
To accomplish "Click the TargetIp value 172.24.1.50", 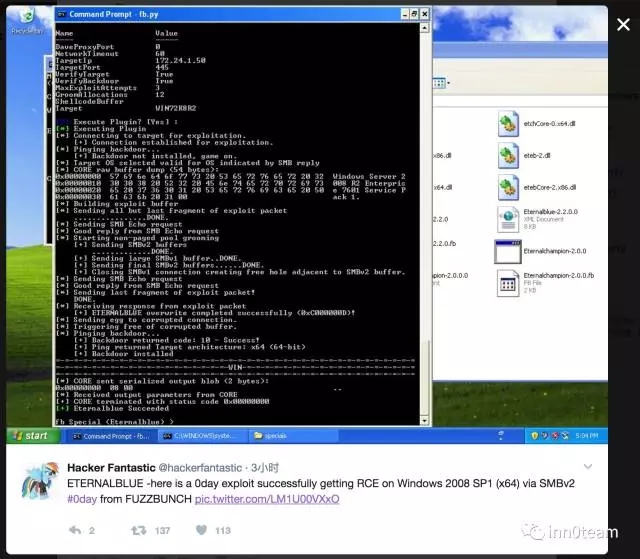I will 180,60.
